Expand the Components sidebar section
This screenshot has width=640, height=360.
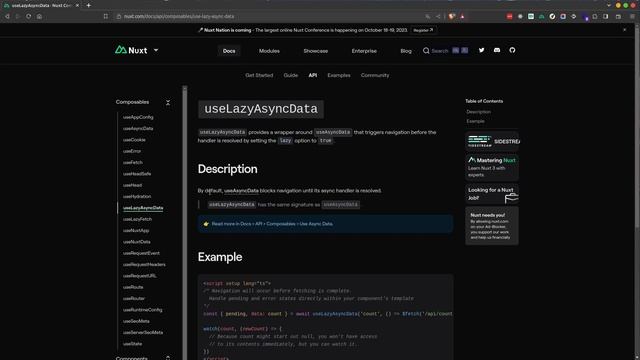click(x=168, y=358)
